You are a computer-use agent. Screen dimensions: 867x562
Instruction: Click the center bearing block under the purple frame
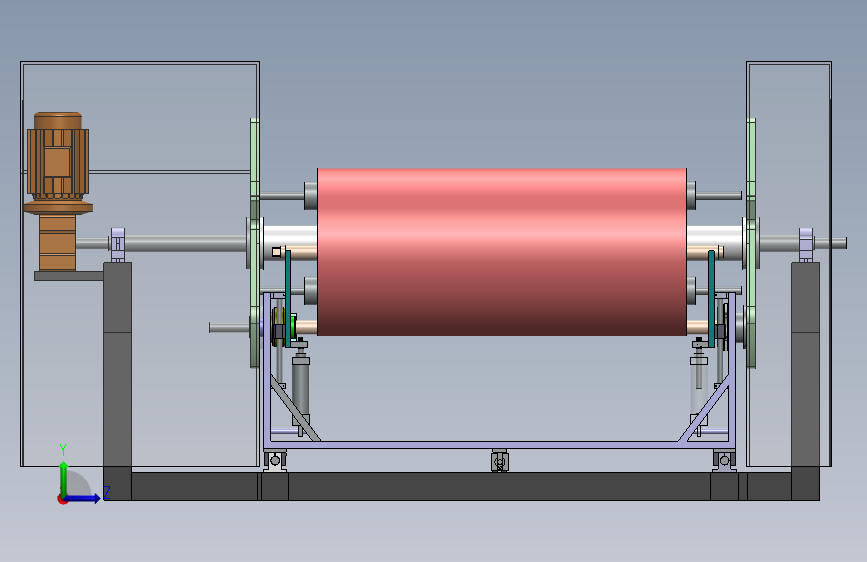tap(499, 461)
